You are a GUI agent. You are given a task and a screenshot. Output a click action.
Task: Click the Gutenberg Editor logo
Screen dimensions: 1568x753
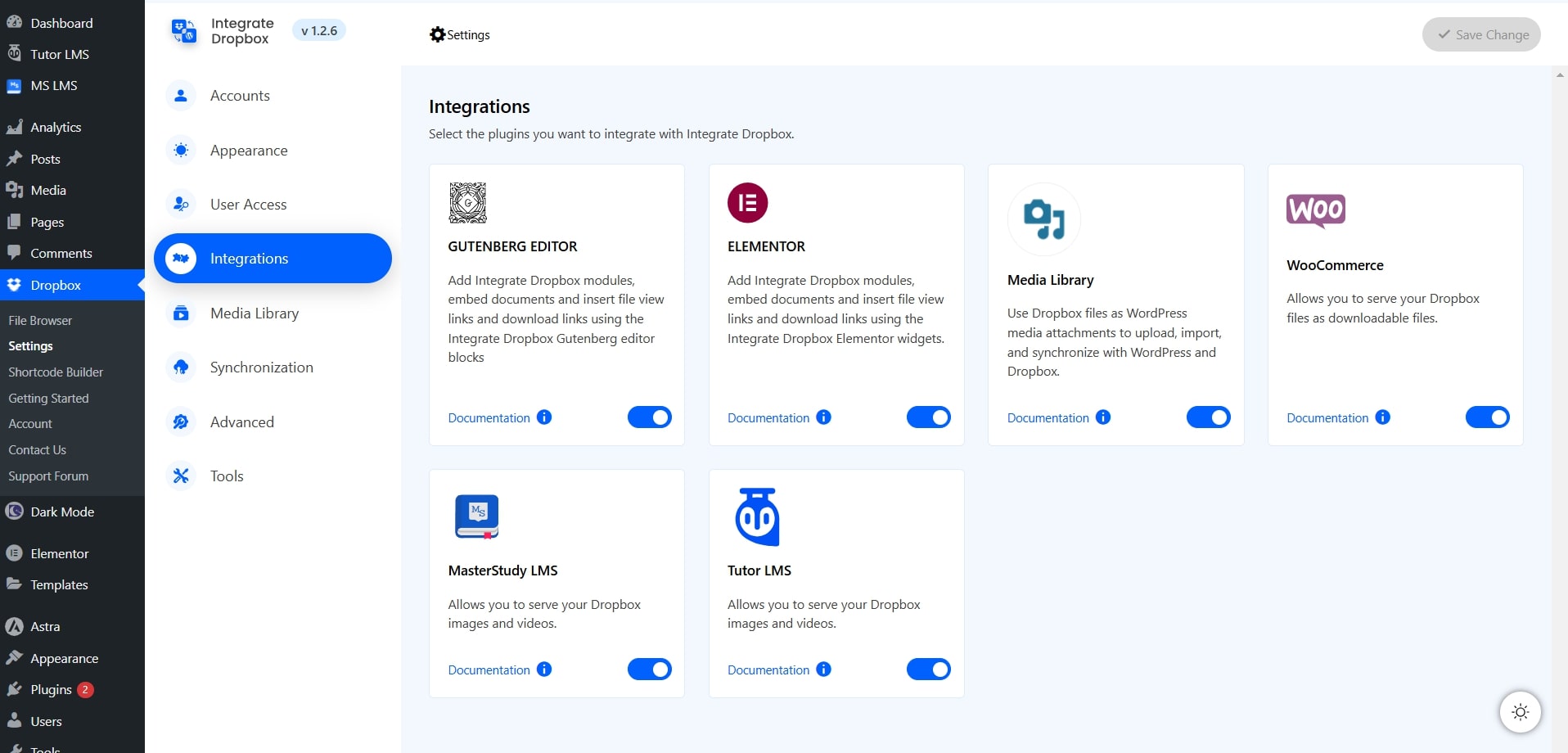coord(468,202)
